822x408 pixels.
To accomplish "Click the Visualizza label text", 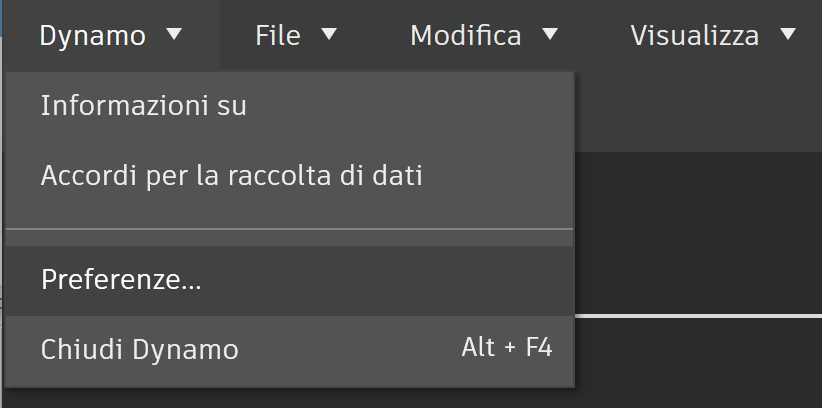I will (695, 36).
